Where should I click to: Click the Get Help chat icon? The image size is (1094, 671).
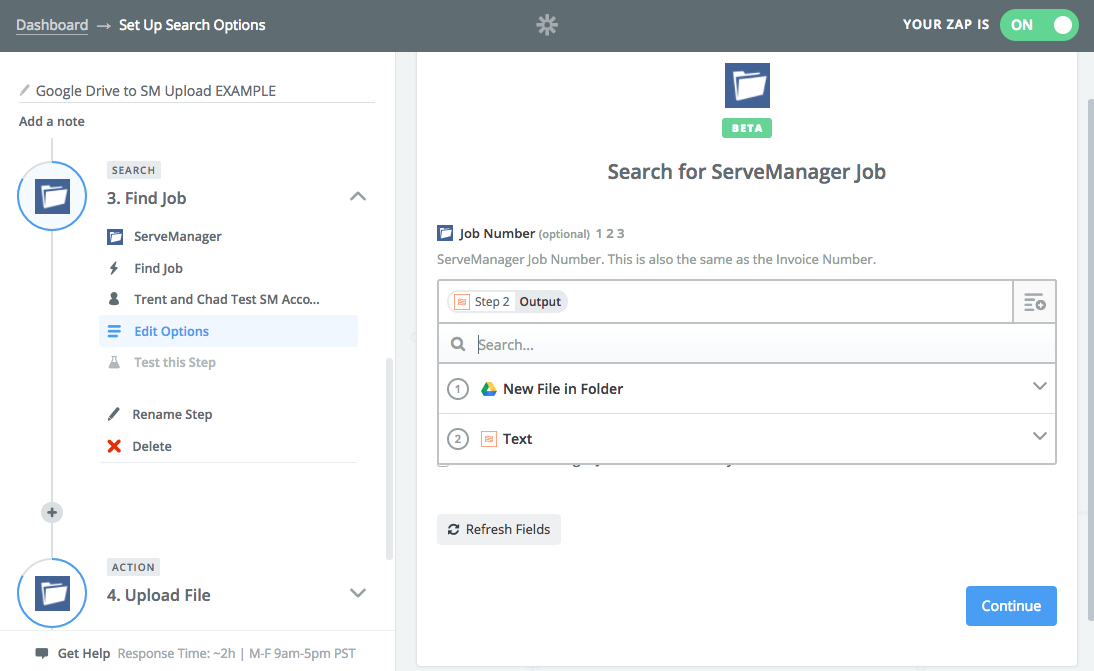(42, 654)
